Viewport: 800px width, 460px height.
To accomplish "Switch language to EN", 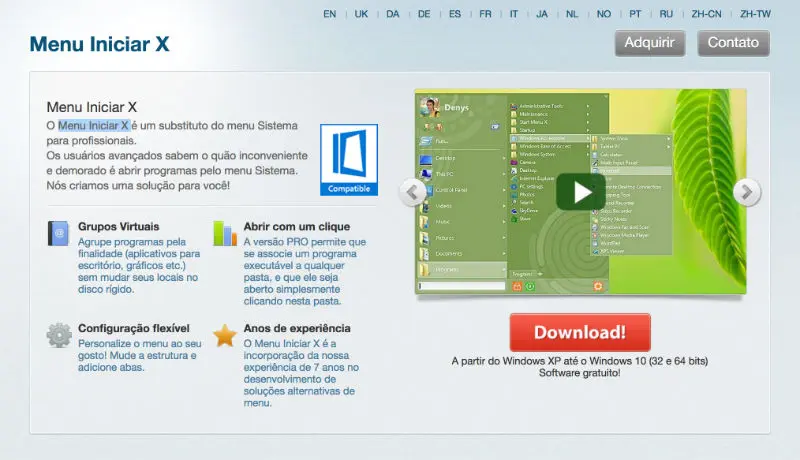I will [x=330, y=14].
